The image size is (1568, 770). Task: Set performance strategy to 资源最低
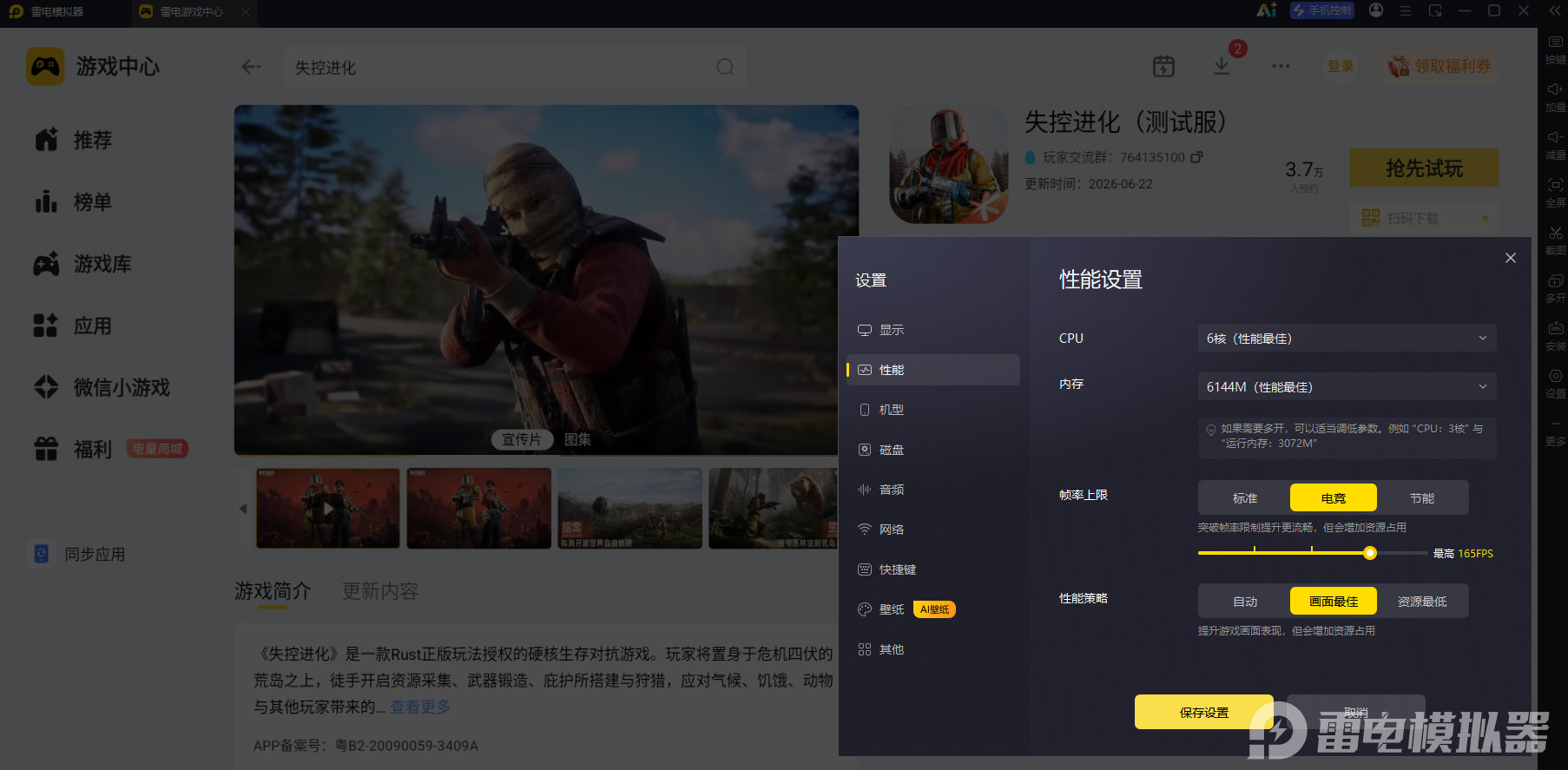(x=1422, y=602)
